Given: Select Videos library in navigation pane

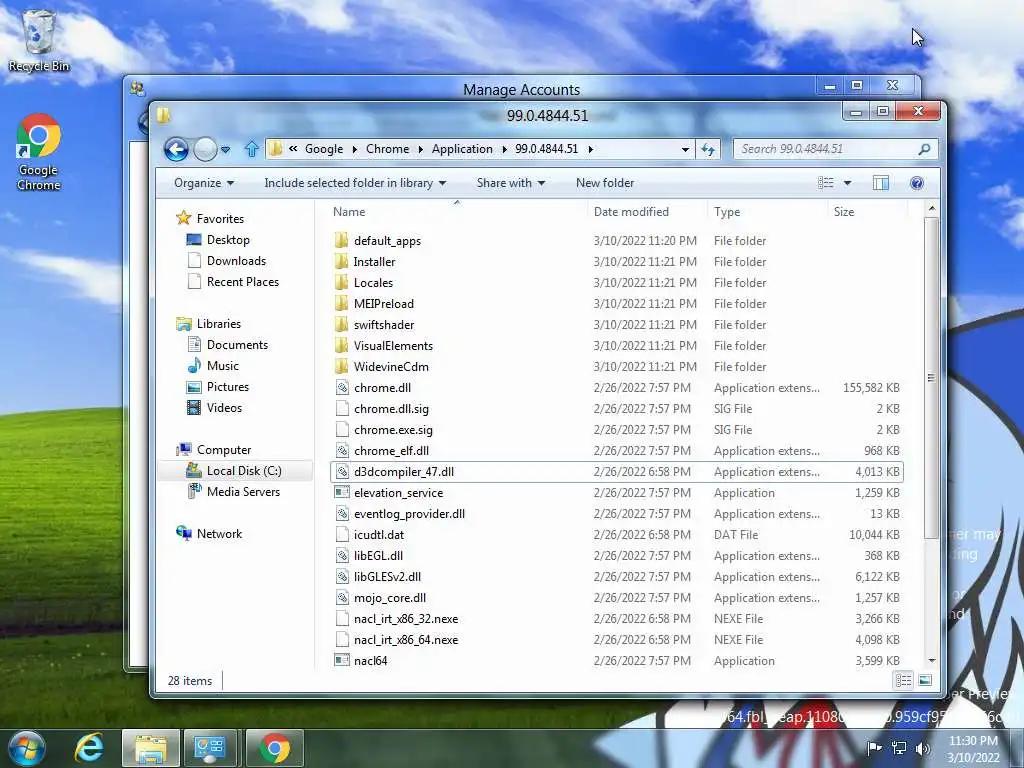Looking at the screenshot, I should [224, 408].
